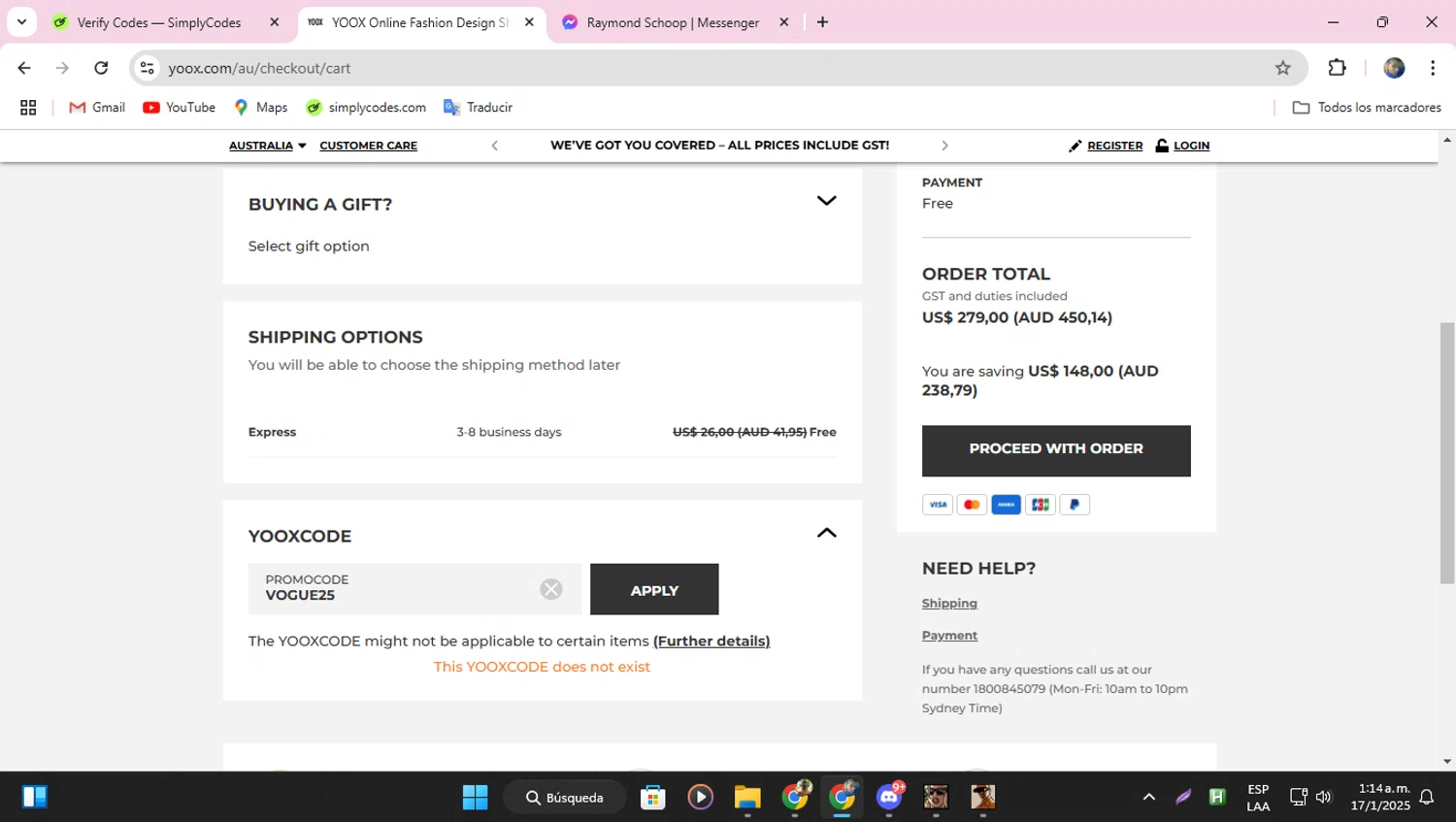The image size is (1456, 822).
Task: Open the Chrome profile avatar
Action: (x=1394, y=68)
